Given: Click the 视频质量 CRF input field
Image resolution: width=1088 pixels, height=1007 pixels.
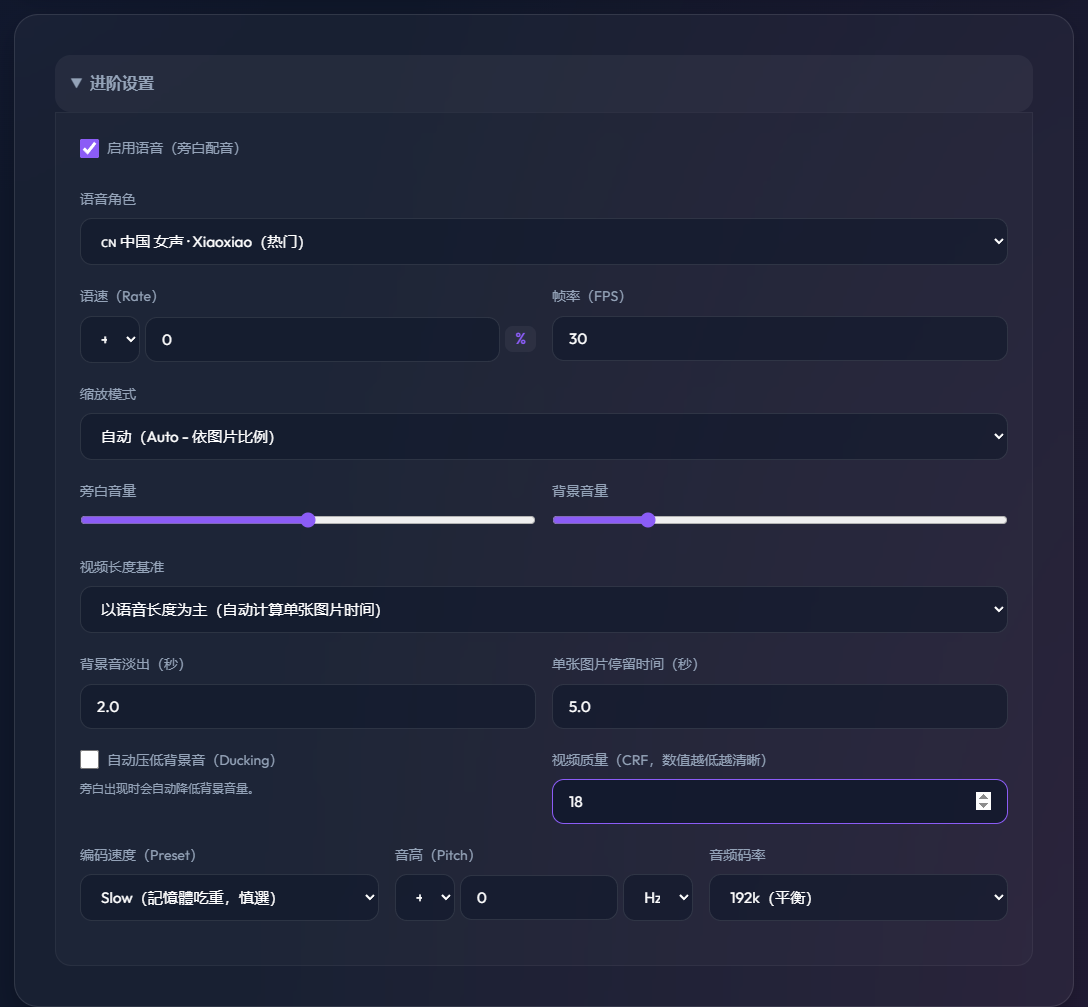Looking at the screenshot, I should [x=779, y=802].
